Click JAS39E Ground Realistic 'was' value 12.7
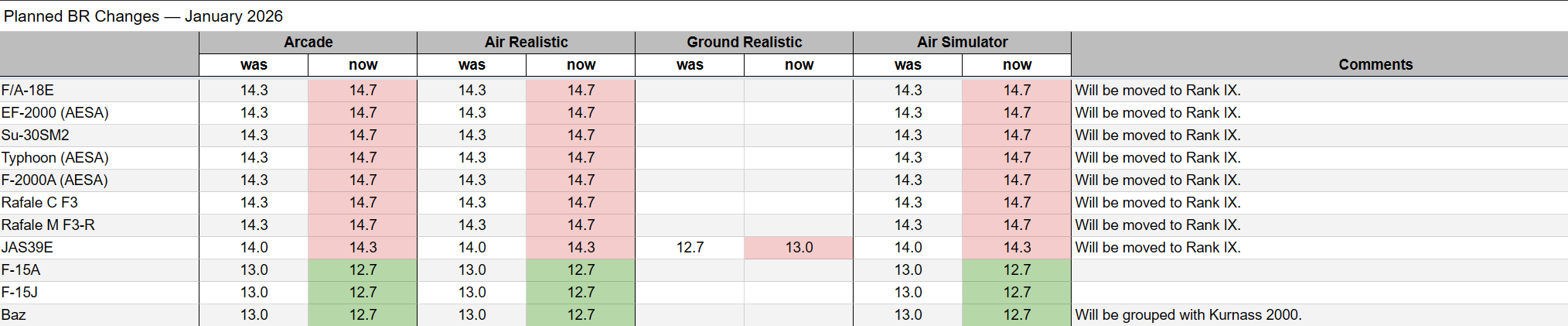The width and height of the screenshot is (1568, 326). pyautogui.click(x=690, y=248)
